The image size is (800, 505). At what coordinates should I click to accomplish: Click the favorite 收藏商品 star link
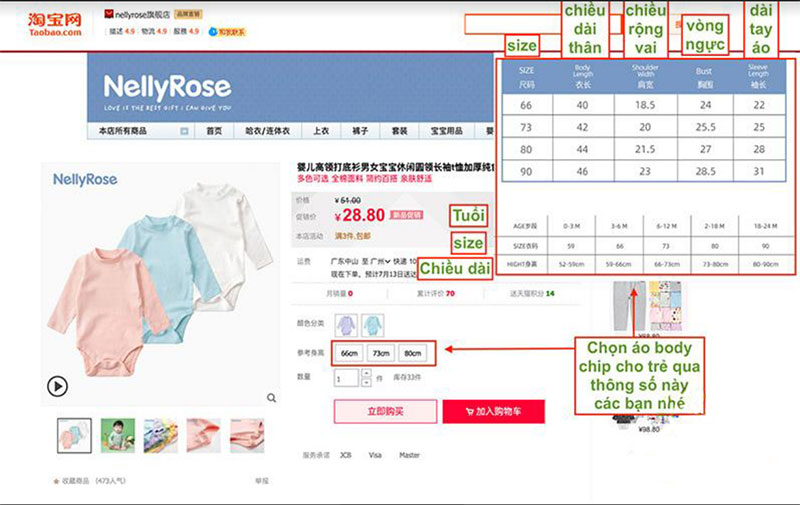(x=89, y=481)
